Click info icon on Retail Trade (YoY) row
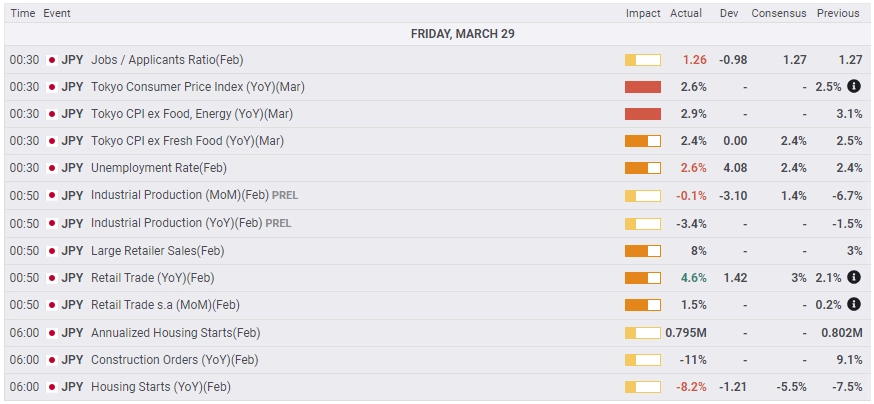Viewport: 874px width, 404px height. click(x=853, y=278)
